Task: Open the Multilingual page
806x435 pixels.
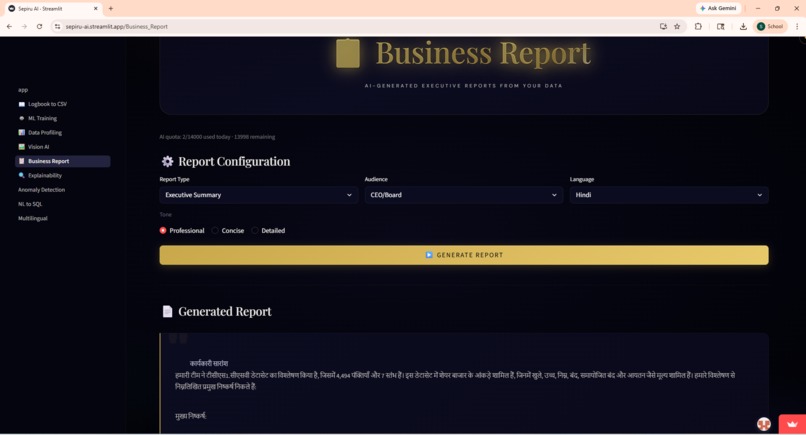Action: 32,219
